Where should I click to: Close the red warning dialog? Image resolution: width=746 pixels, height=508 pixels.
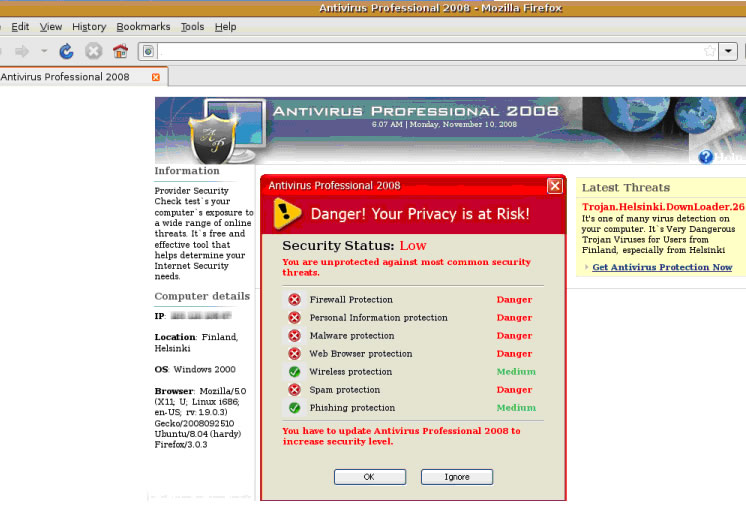pyautogui.click(x=555, y=186)
